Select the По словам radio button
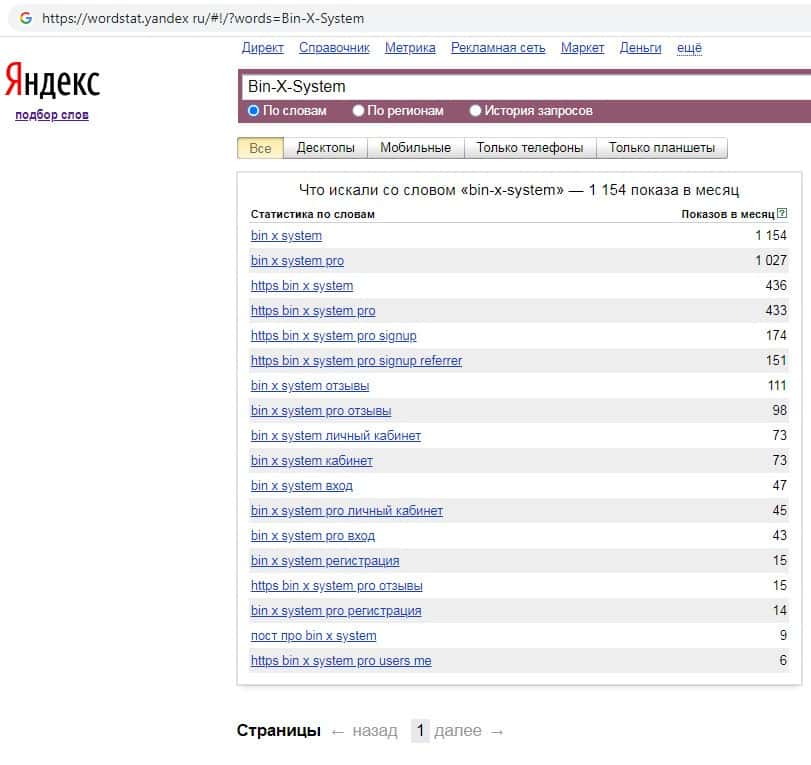The image size is (811, 765). 254,111
